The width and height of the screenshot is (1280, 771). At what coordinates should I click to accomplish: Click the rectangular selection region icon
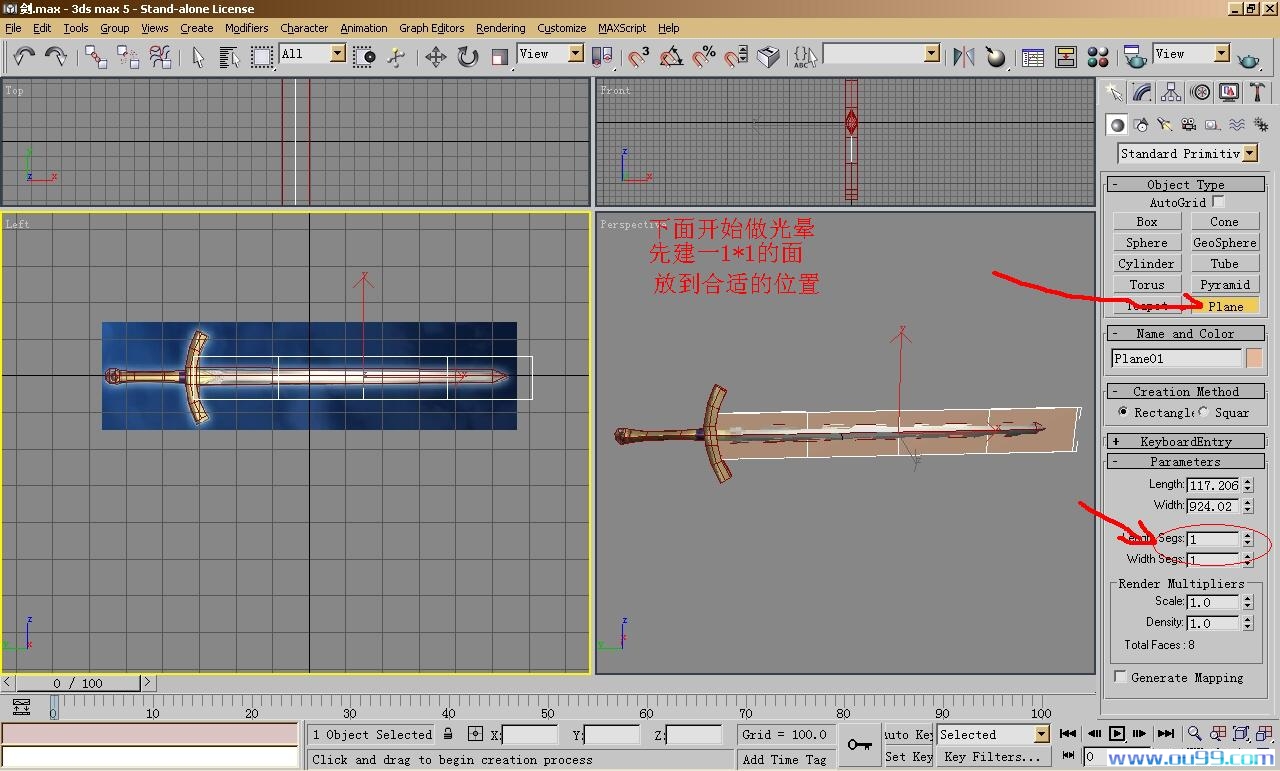click(262, 57)
